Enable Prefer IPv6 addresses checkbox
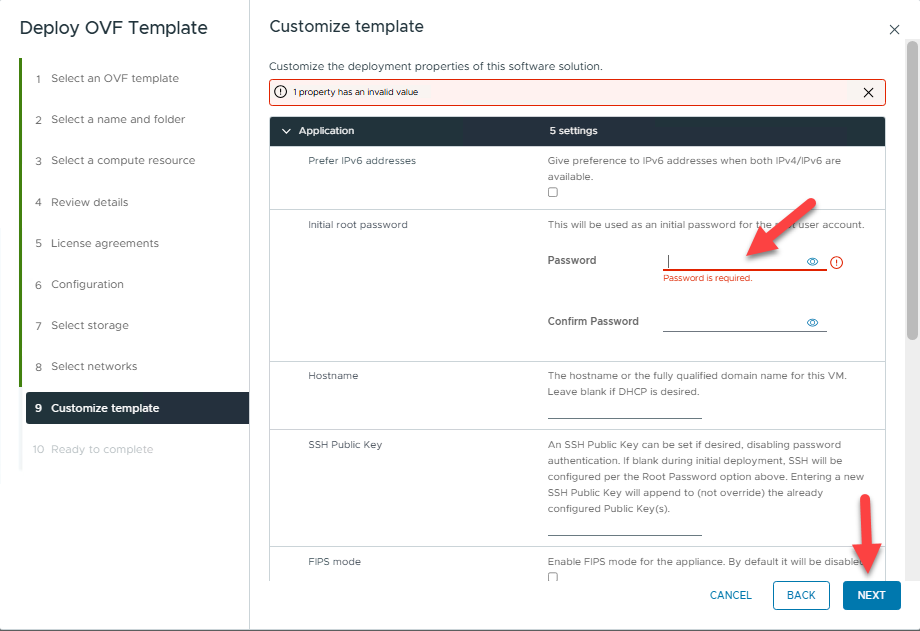This screenshot has height=631, width=920. [x=553, y=192]
